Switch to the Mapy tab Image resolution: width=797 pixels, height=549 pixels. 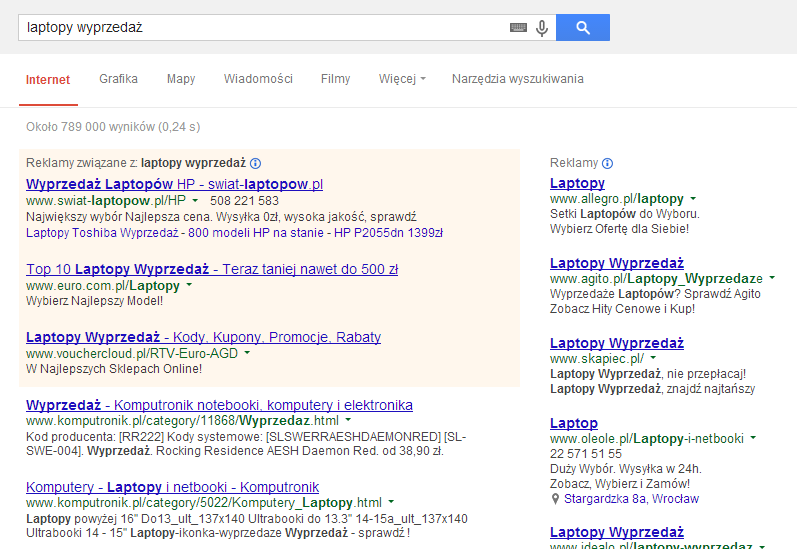pyautogui.click(x=181, y=79)
